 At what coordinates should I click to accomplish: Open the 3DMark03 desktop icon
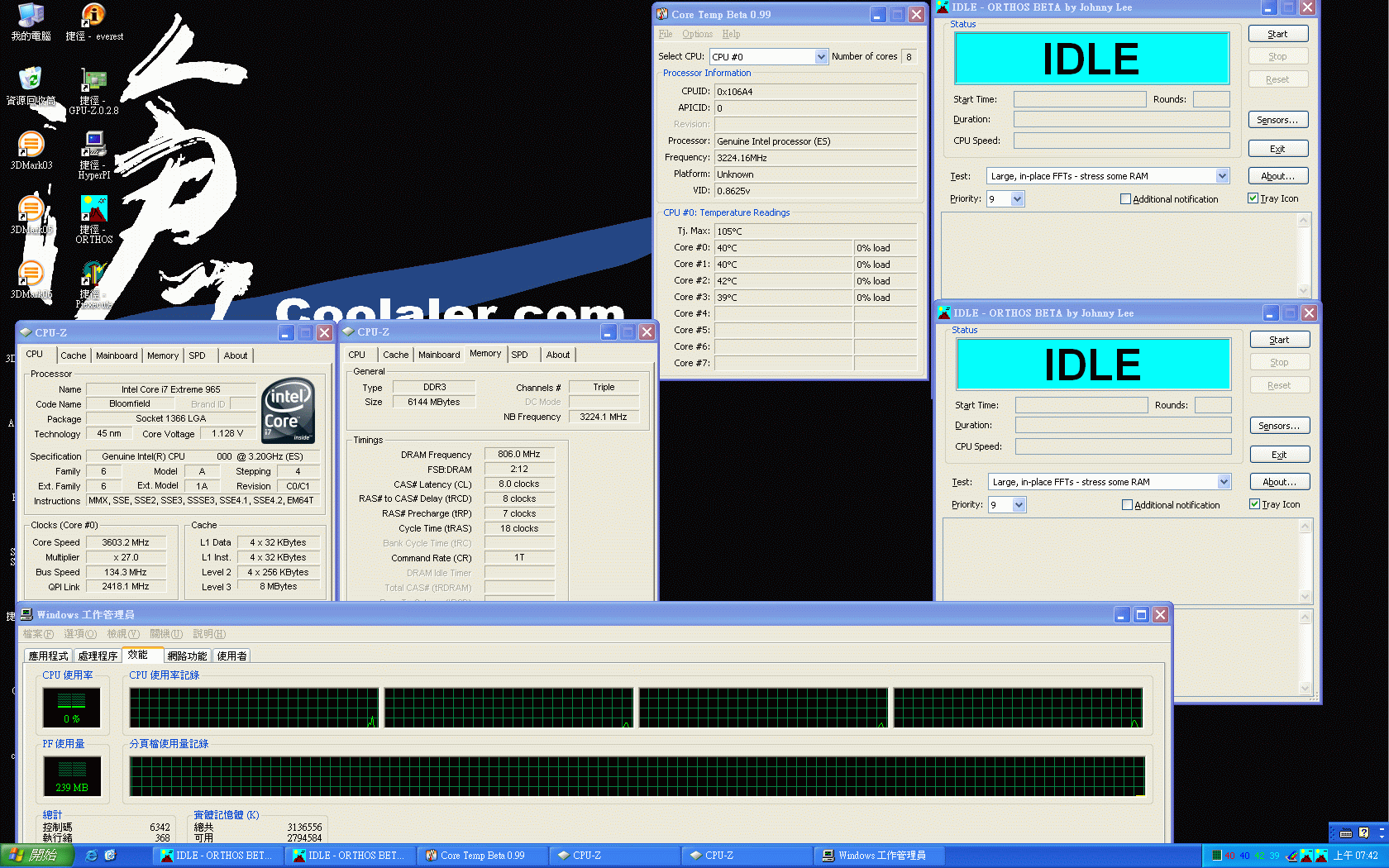[31, 144]
